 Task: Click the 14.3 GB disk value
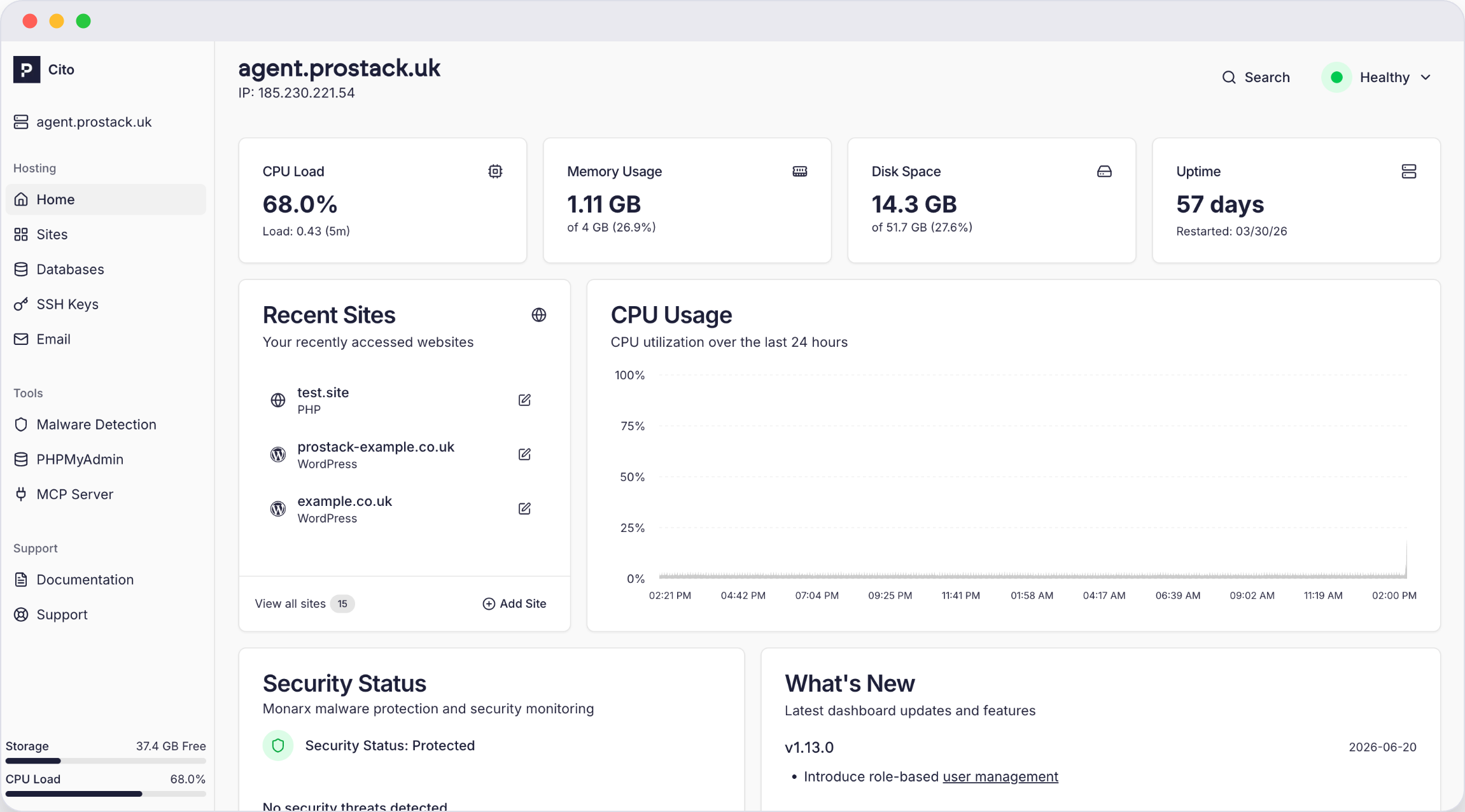pyautogui.click(x=914, y=204)
